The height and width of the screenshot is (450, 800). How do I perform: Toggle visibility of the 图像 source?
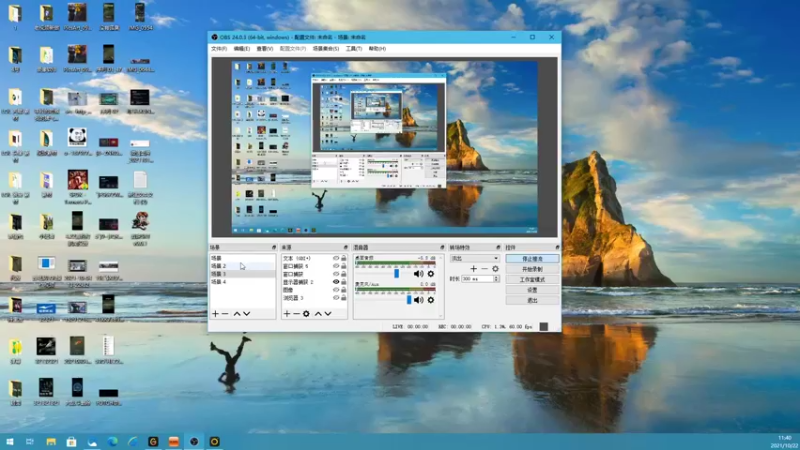point(336,290)
